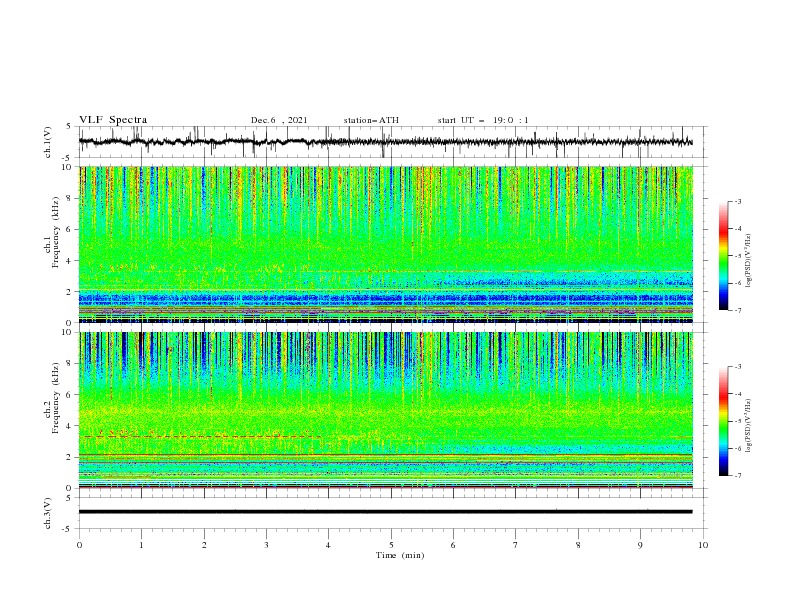Viewport: 792px width, 612px height.
Task: Click the '2' tick on Time axis
Action: click(x=204, y=545)
